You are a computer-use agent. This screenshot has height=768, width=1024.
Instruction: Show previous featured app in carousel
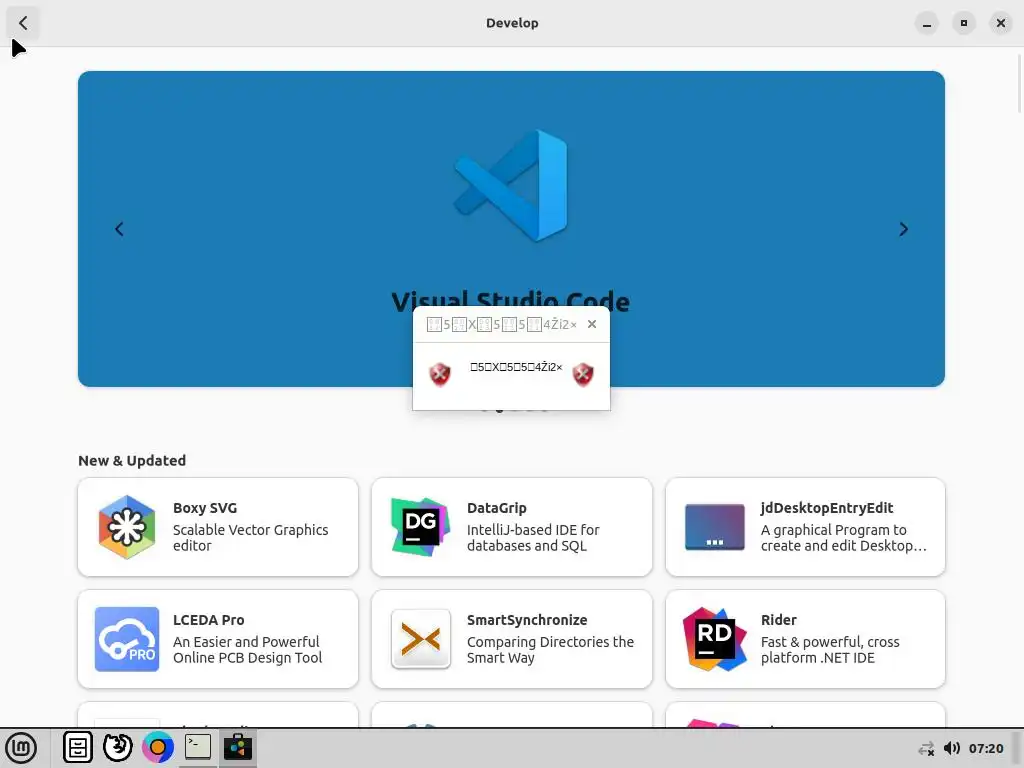[119, 229]
